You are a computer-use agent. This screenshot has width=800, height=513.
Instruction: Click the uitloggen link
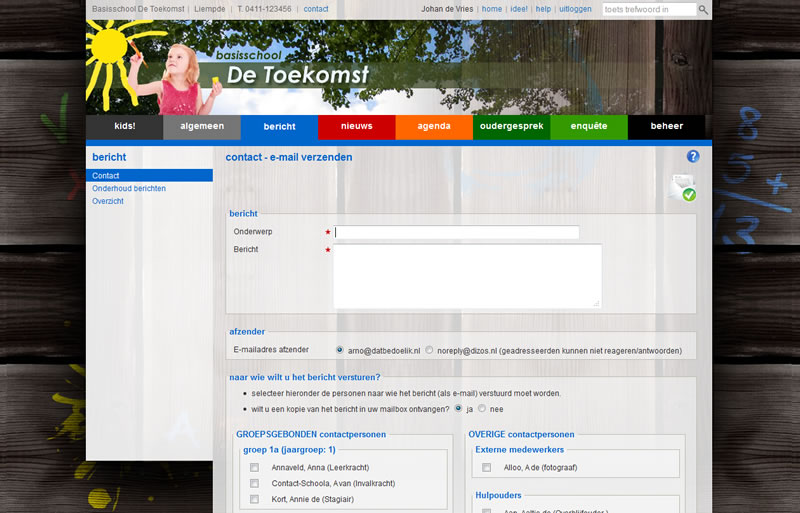[x=575, y=9]
